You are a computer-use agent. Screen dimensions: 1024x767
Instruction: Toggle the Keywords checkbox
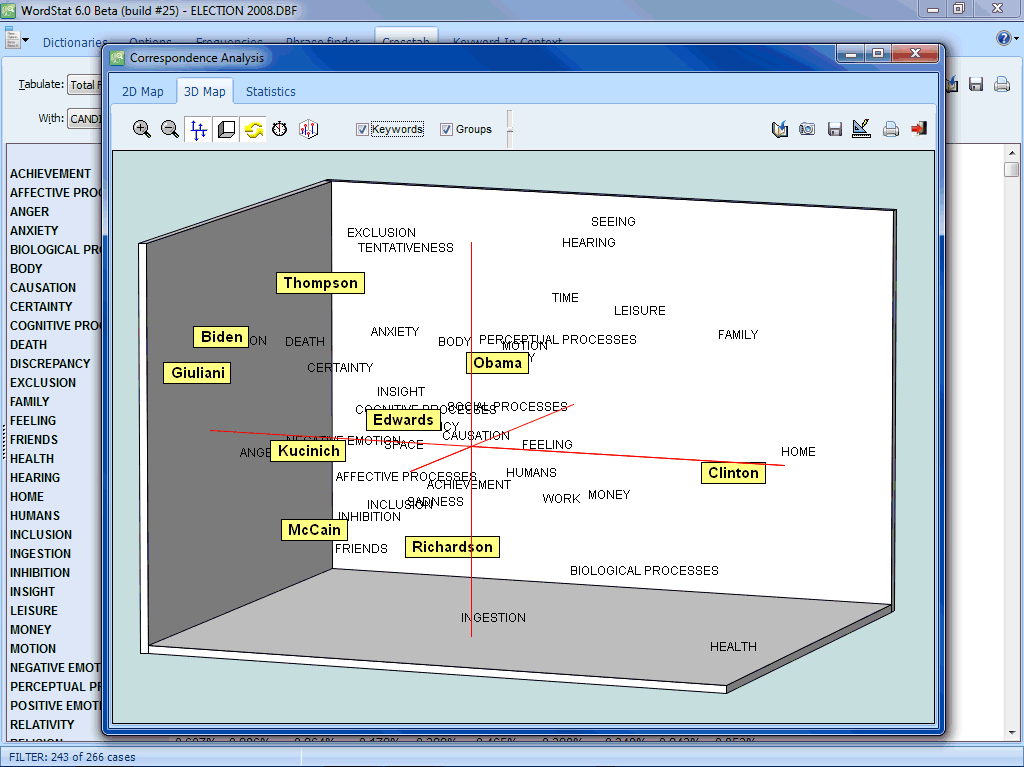(362, 129)
